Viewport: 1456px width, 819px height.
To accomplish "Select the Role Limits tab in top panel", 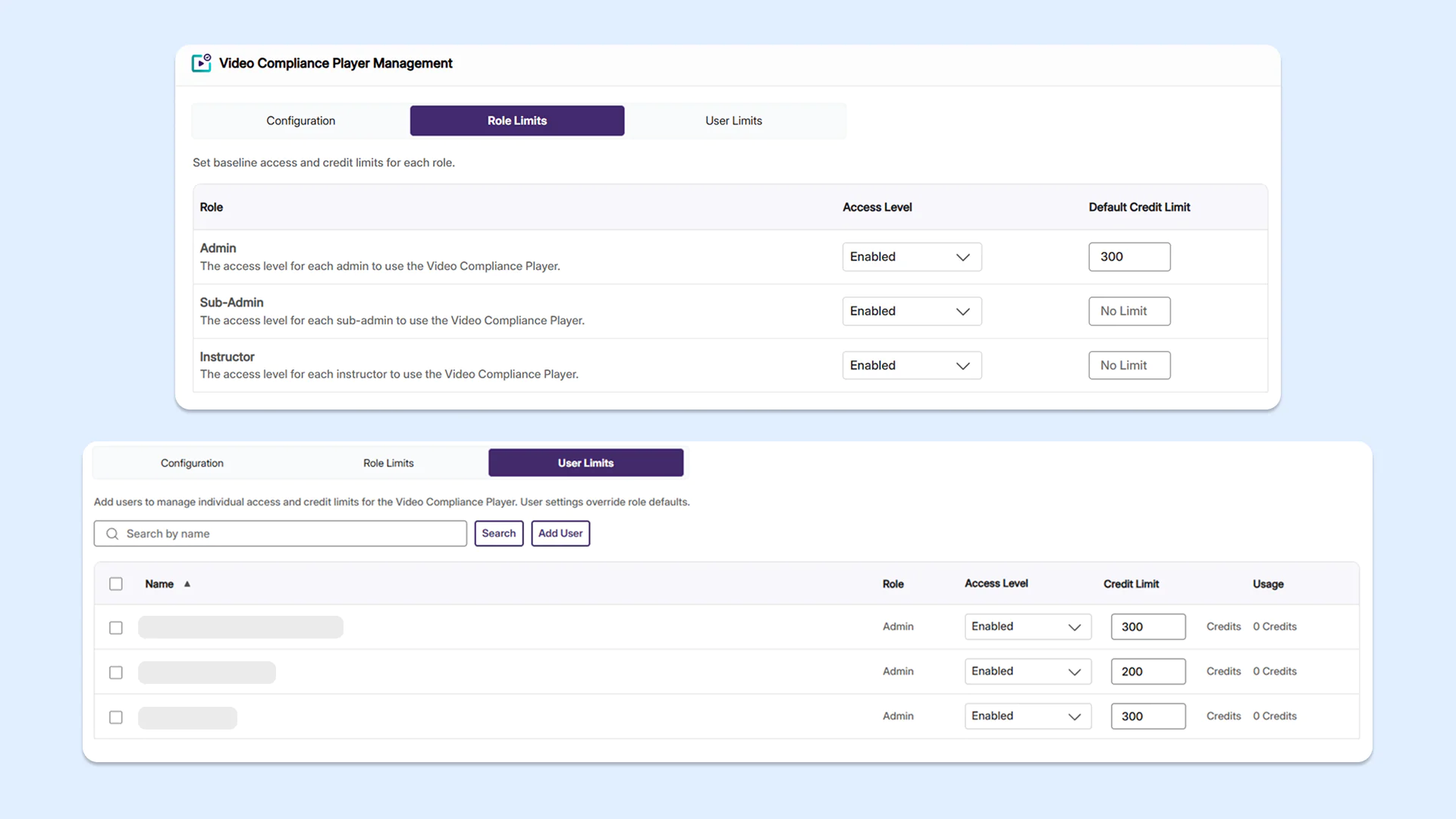I will pos(517,121).
